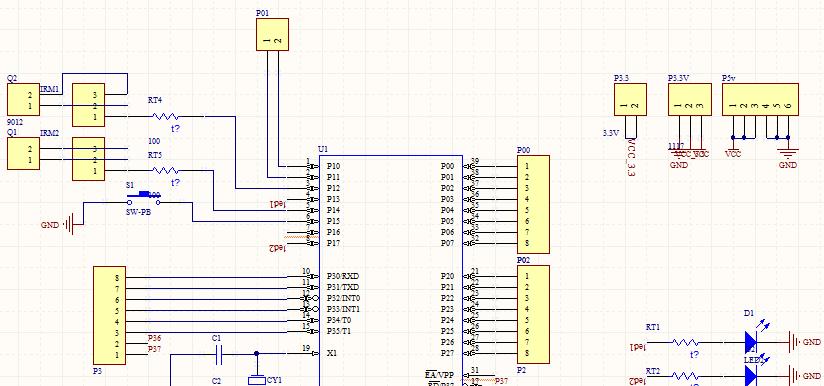Select the Q2 9012 transistor block

click(x=23, y=100)
